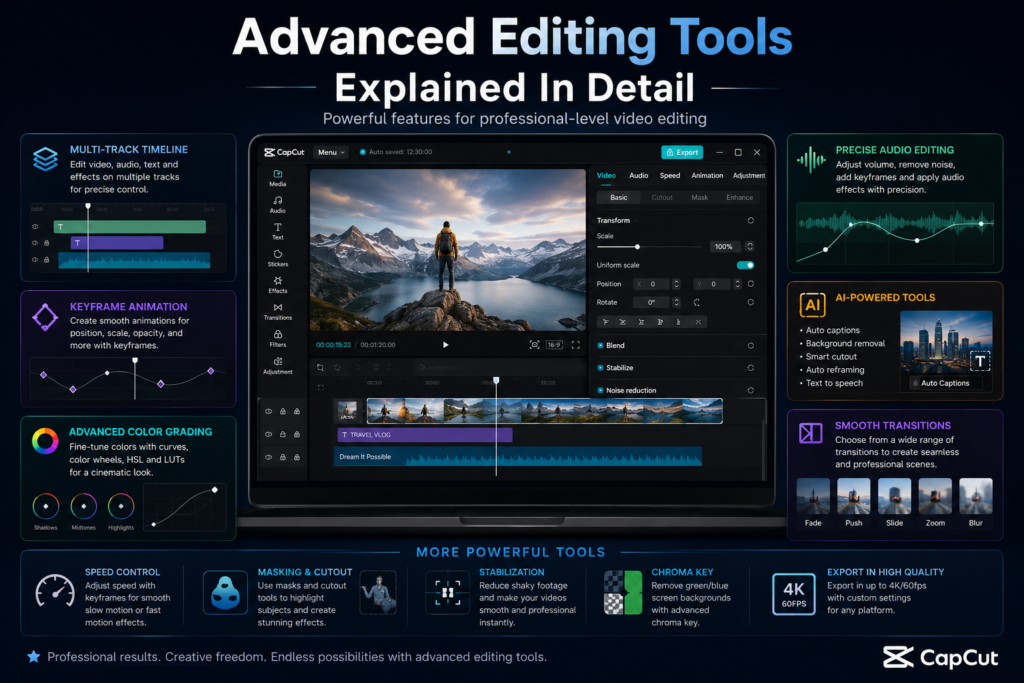This screenshot has width=1024, height=683.
Task: Click the first timeline toolbar crop icon
Action: coord(320,368)
